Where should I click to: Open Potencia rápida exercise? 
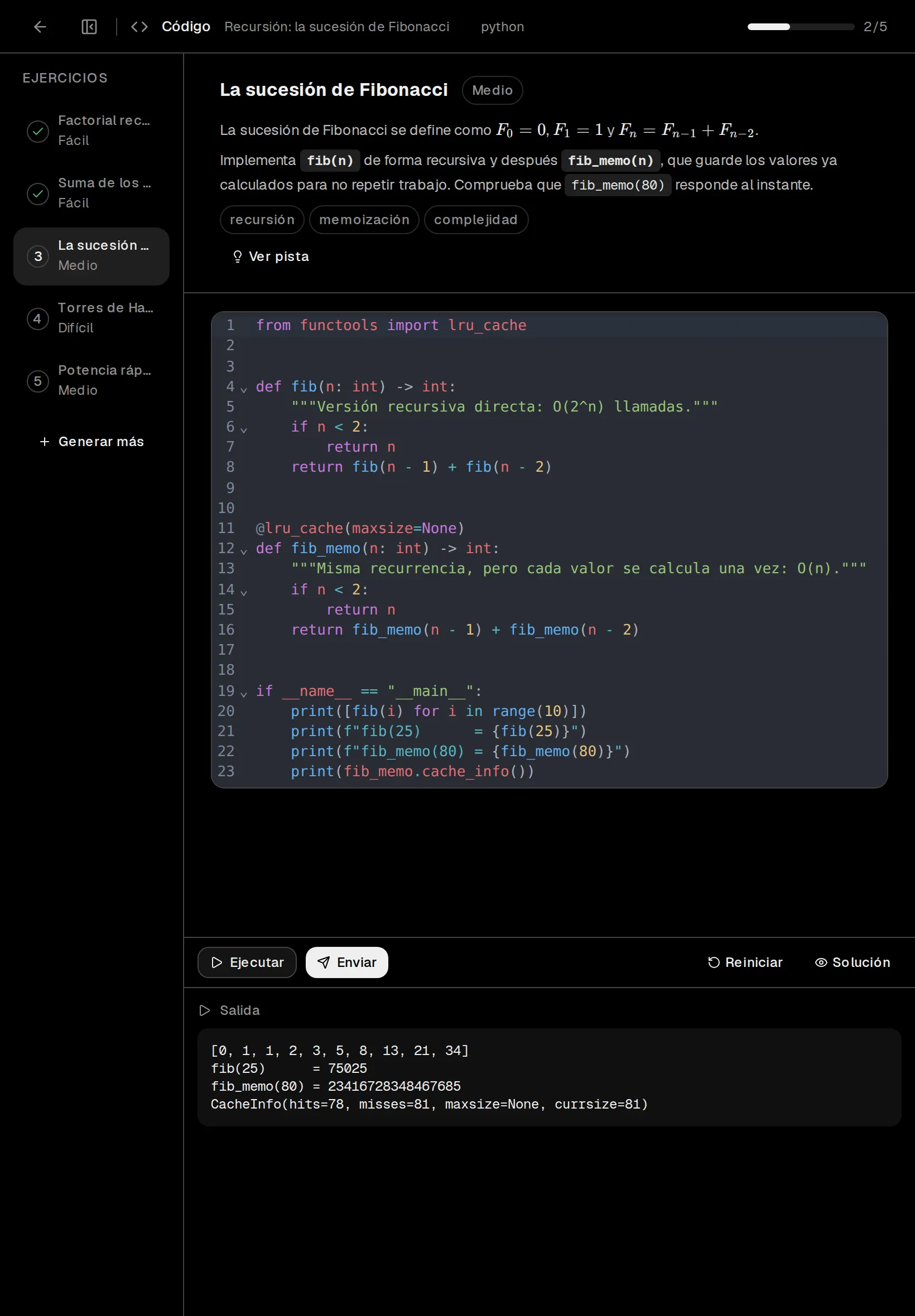coord(92,381)
